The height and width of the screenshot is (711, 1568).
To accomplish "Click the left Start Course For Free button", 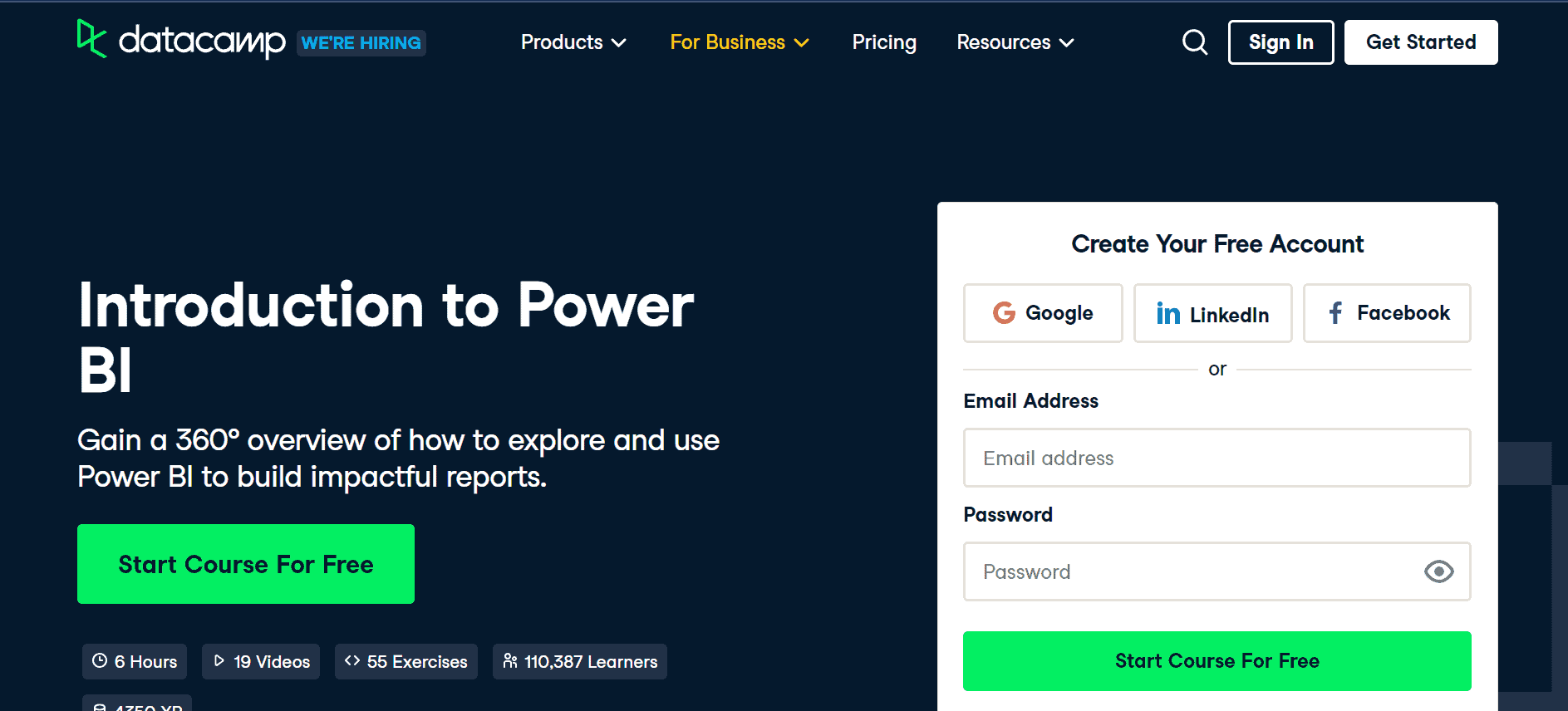I will [x=246, y=564].
